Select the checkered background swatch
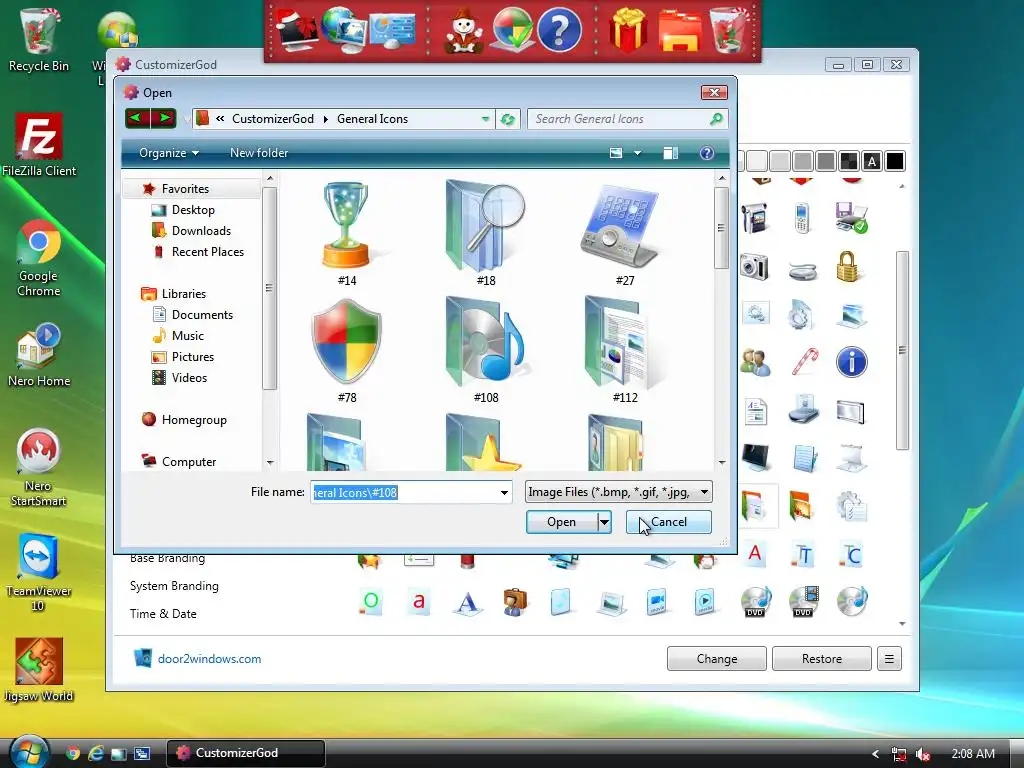 [x=849, y=161]
